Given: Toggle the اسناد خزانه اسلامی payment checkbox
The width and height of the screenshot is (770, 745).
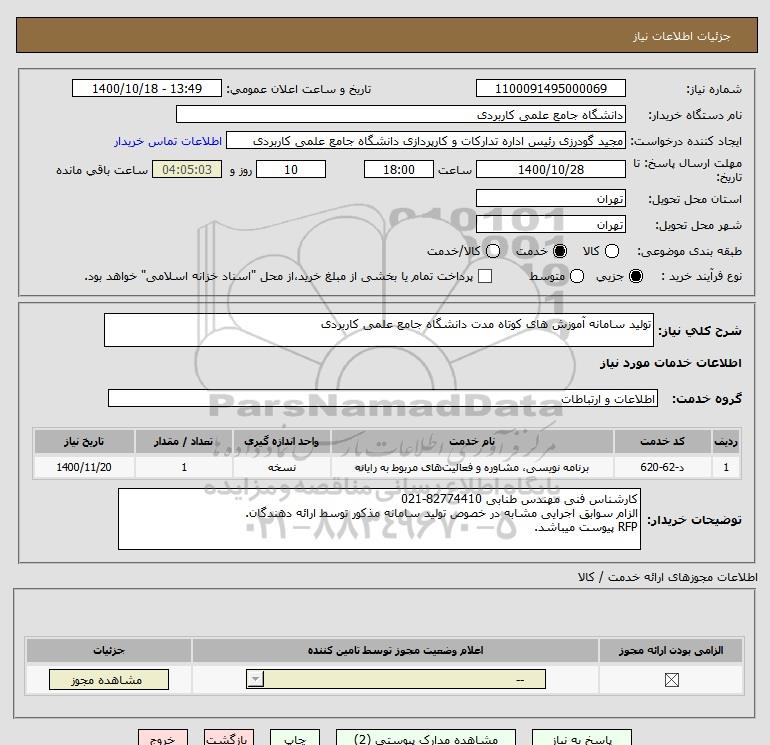Looking at the screenshot, I should pyautogui.click(x=485, y=276).
